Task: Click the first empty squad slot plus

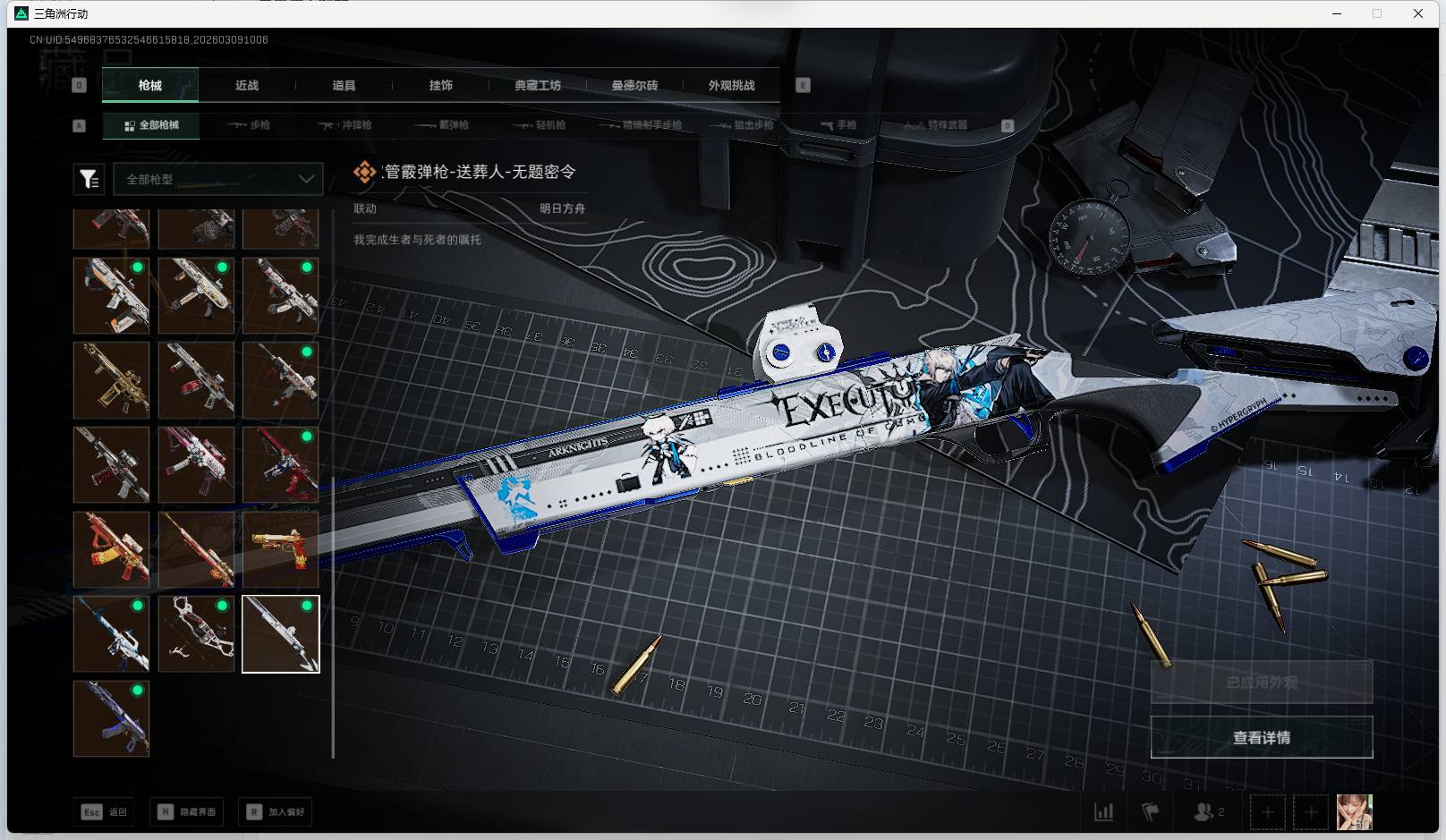Action: tap(1267, 812)
